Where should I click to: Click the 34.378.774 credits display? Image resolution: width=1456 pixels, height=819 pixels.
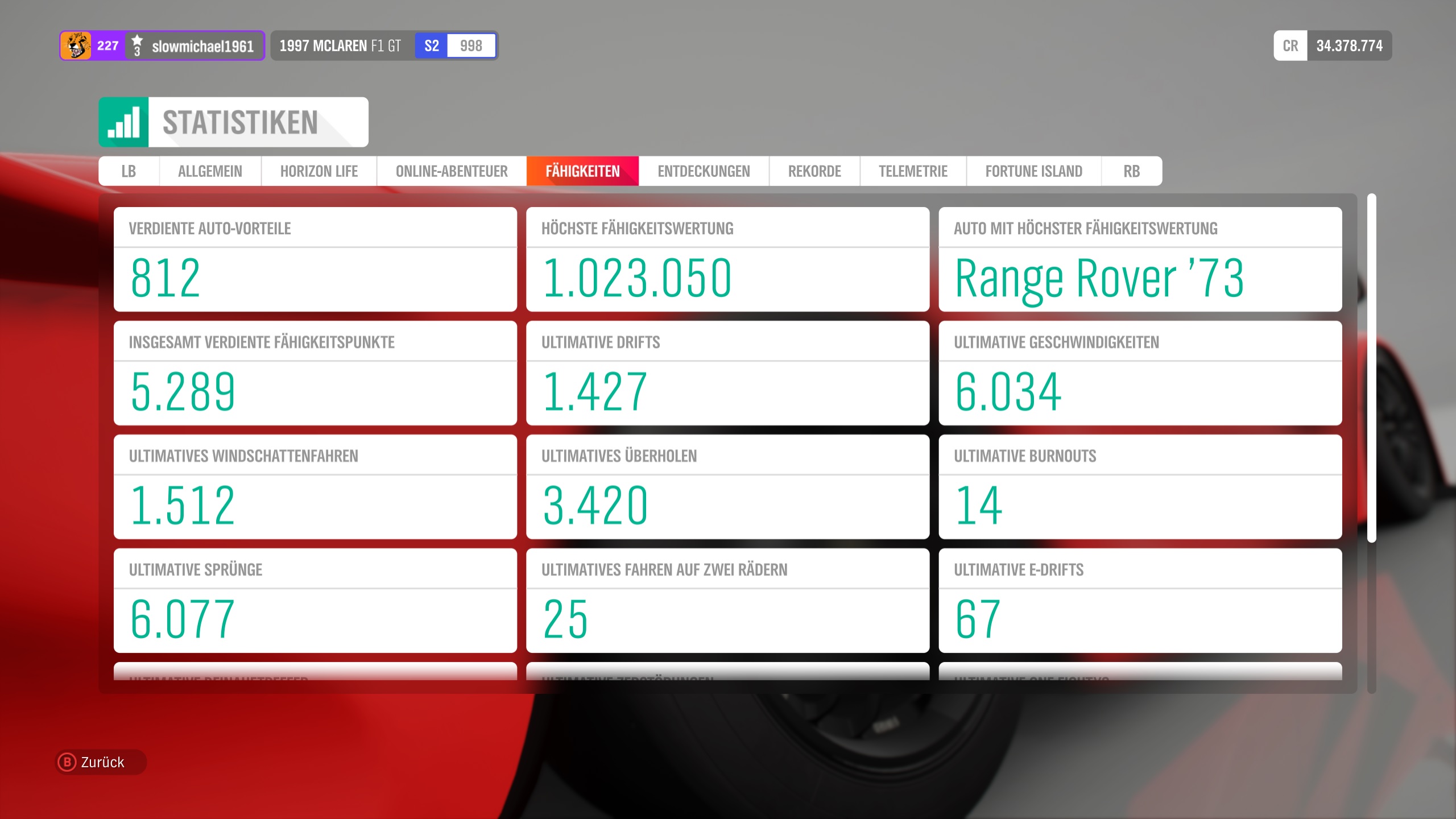coord(1349,45)
